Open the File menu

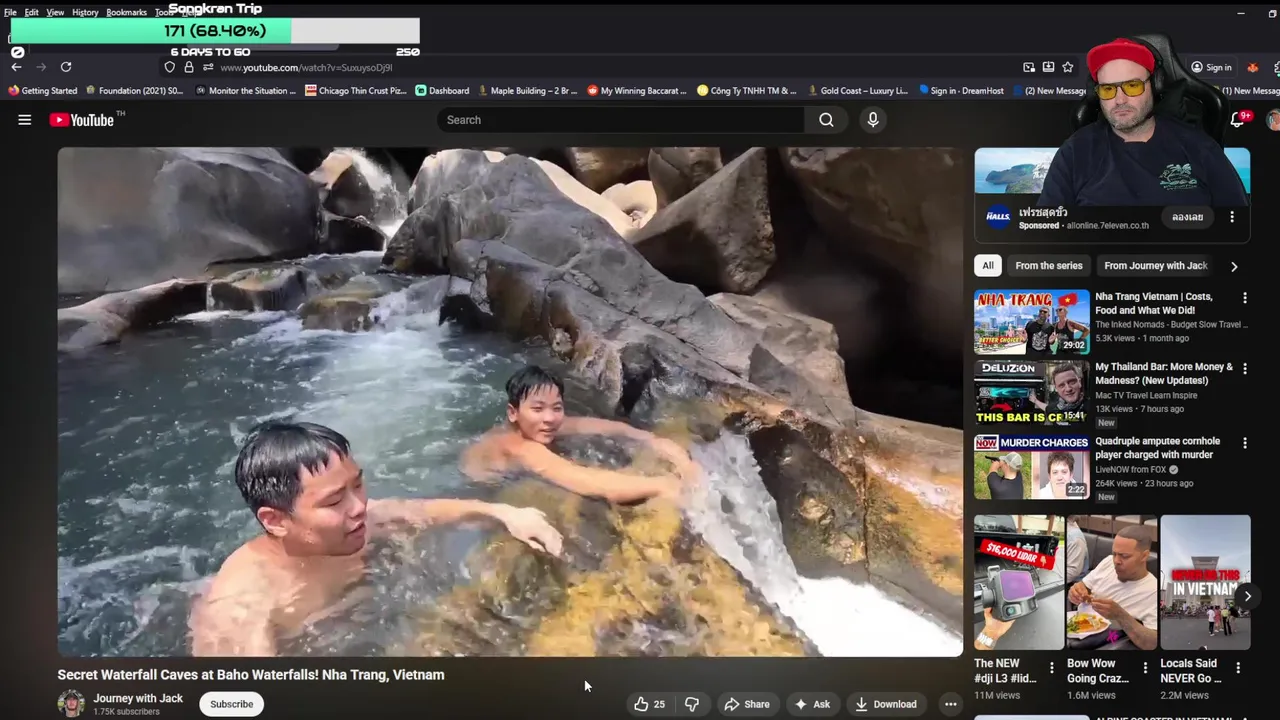(x=10, y=12)
